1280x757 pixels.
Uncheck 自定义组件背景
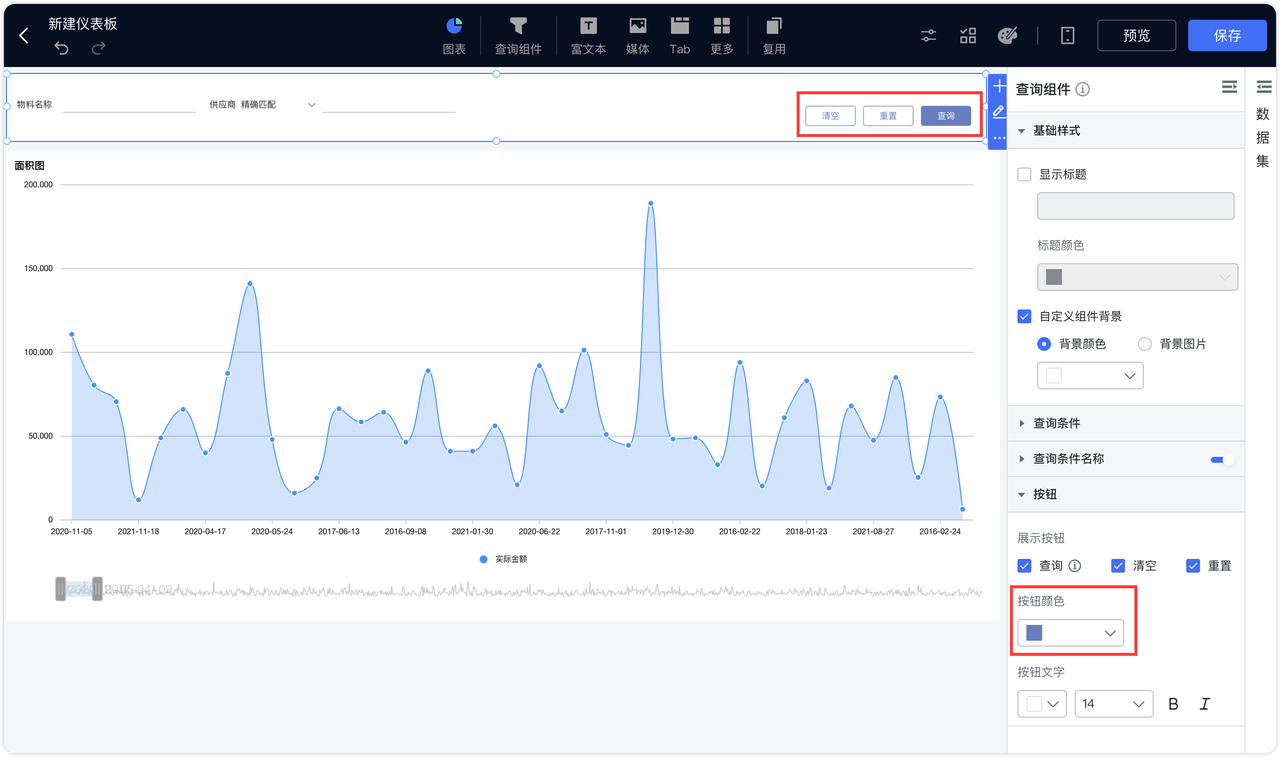point(1024,316)
